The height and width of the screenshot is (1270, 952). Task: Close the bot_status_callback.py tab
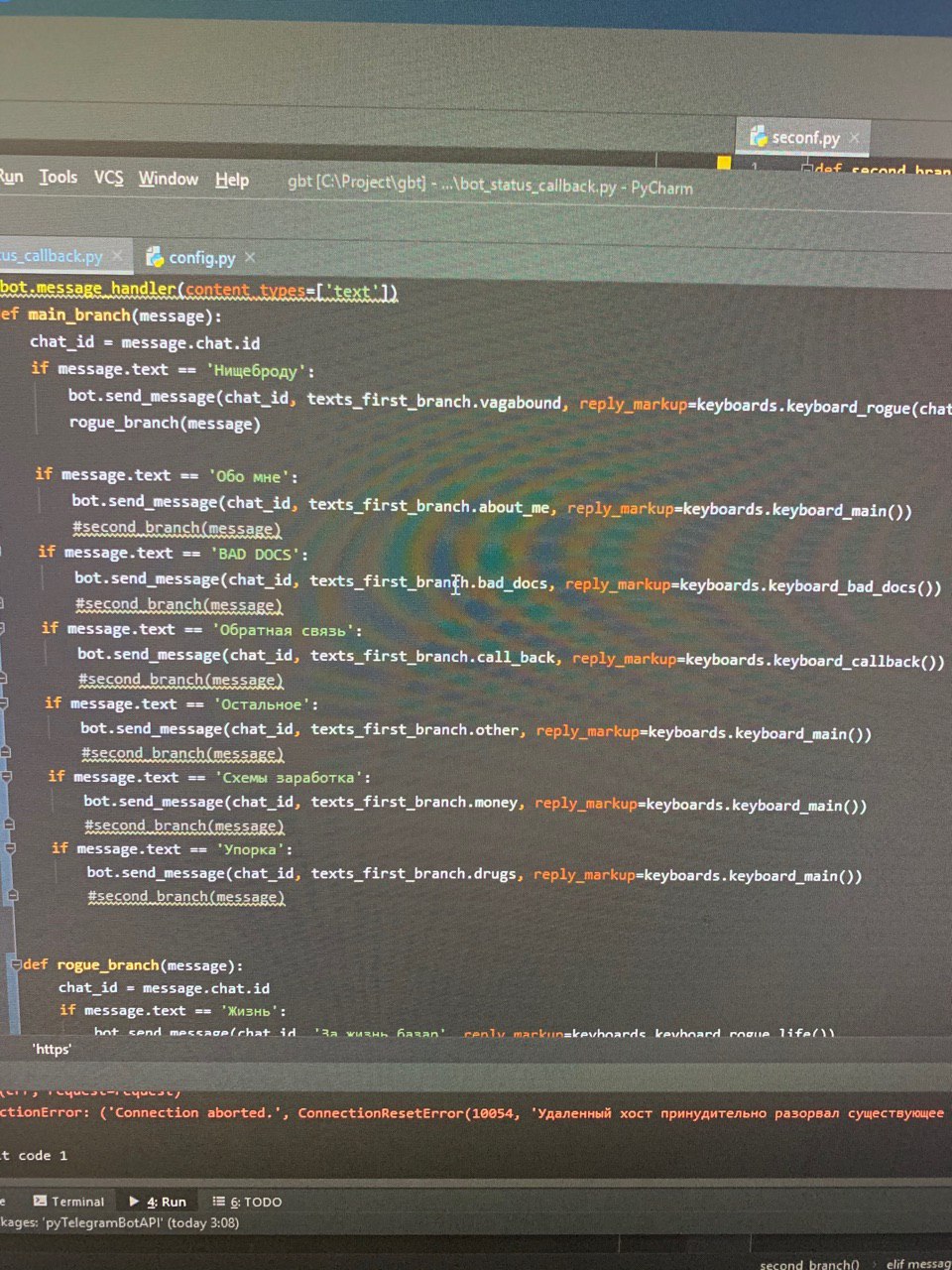click(118, 256)
